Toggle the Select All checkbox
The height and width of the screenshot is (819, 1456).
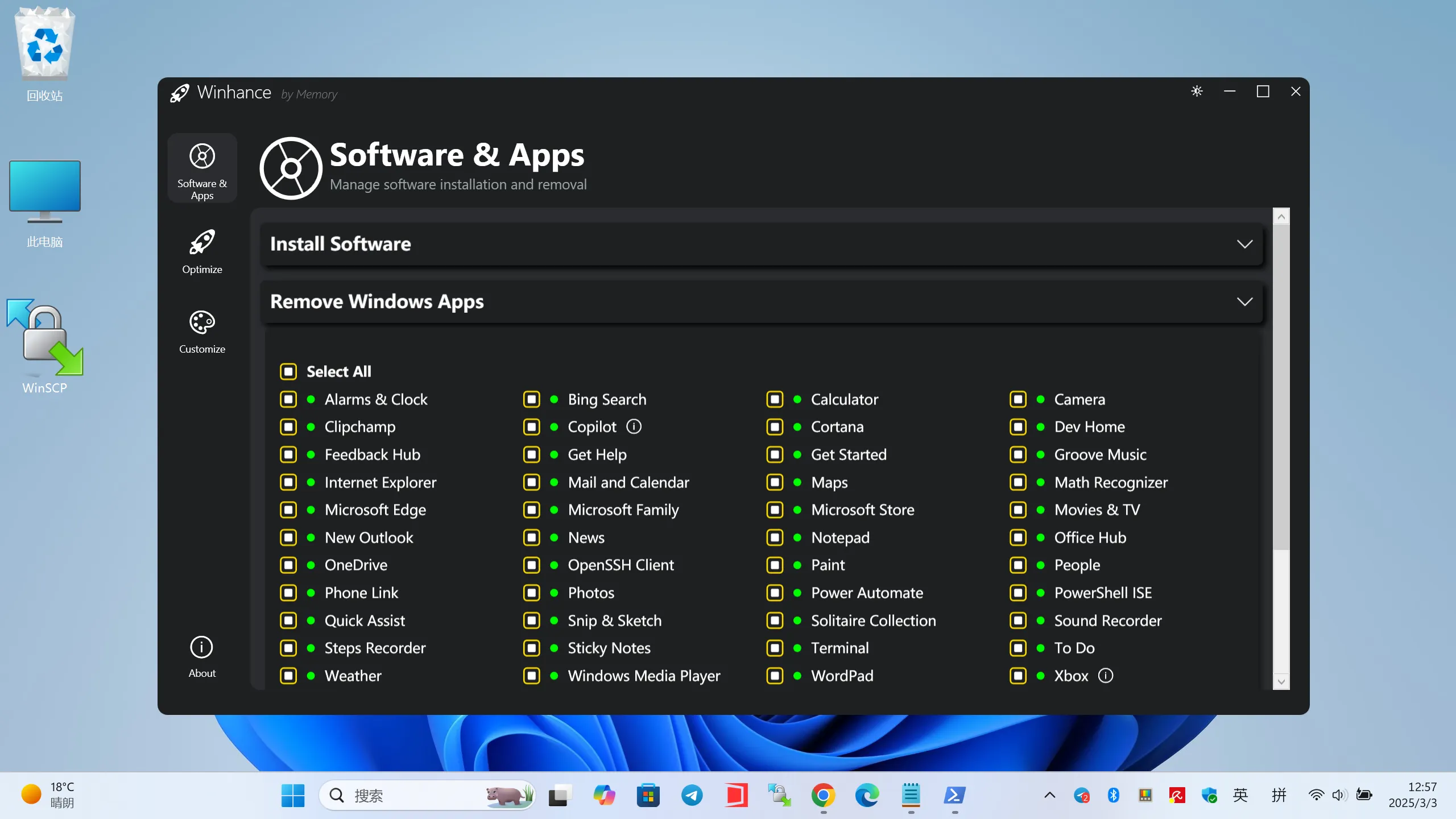click(x=288, y=371)
